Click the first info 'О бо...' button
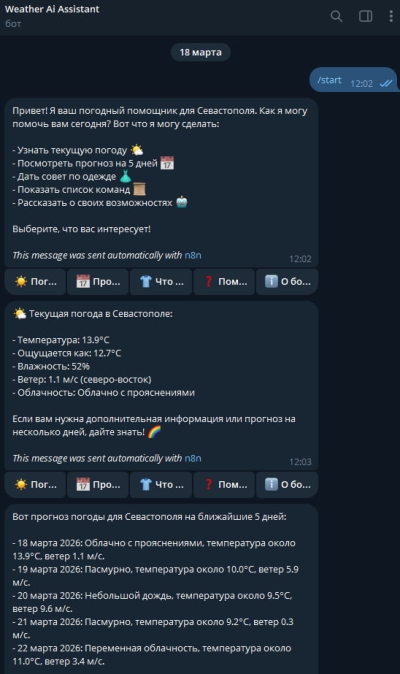 287,282
